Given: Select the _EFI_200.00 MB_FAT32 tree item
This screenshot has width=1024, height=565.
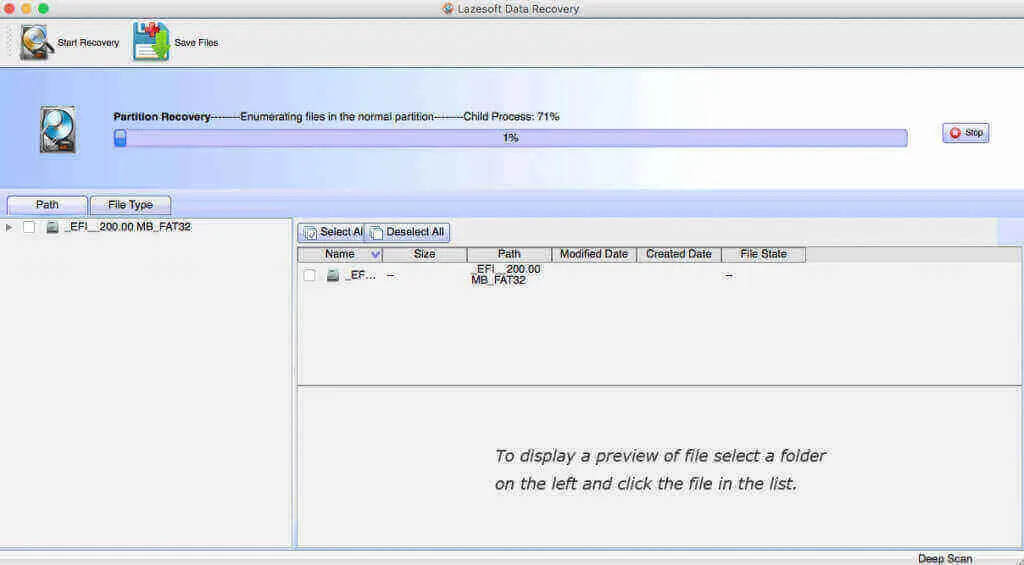Looking at the screenshot, I should click(128, 227).
